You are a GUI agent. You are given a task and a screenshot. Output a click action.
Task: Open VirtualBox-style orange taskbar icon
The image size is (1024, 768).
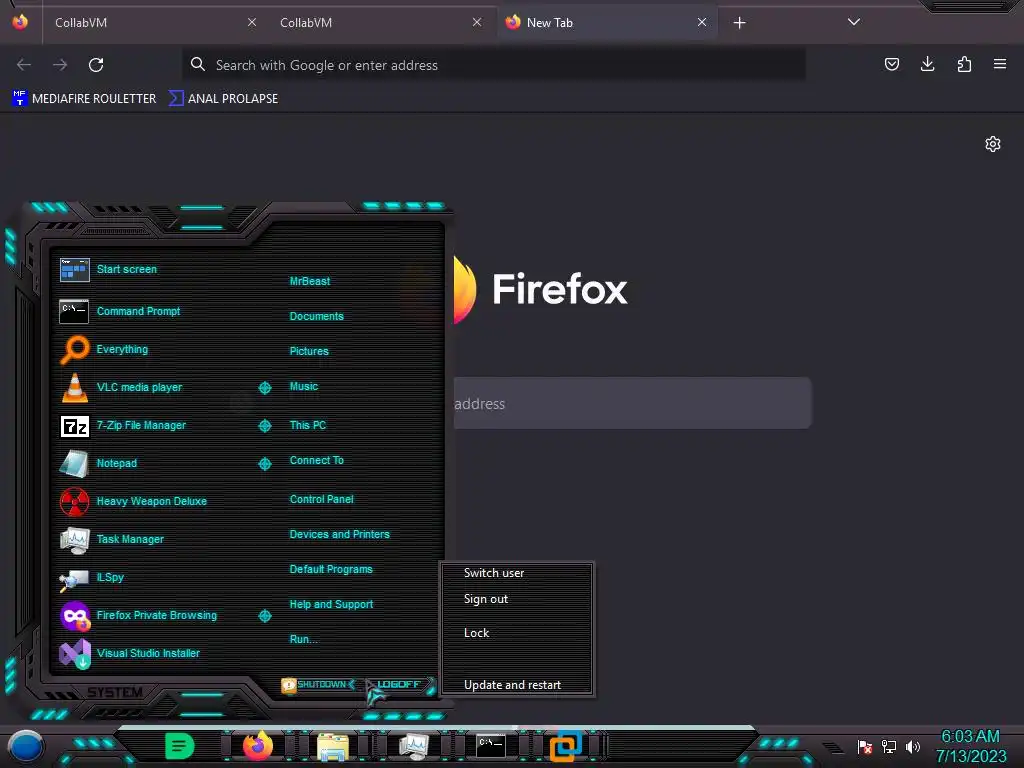pyautogui.click(x=566, y=746)
